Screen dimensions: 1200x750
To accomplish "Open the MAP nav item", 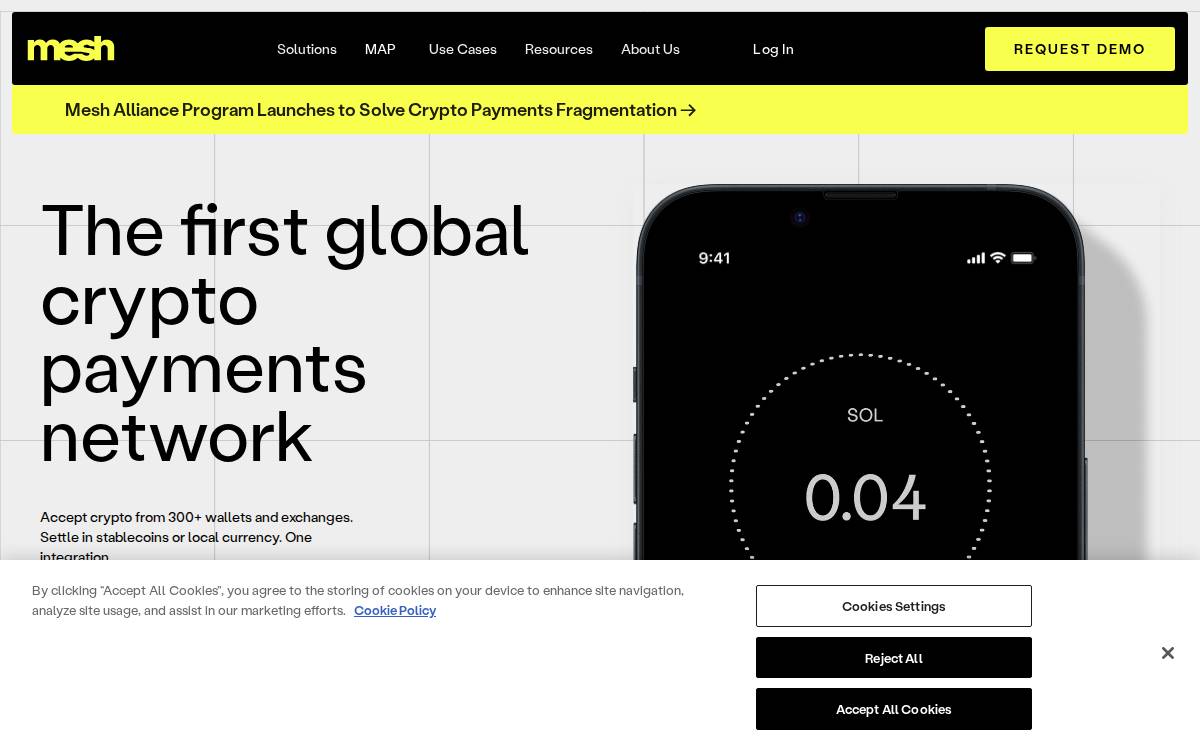I will click(x=380, y=49).
